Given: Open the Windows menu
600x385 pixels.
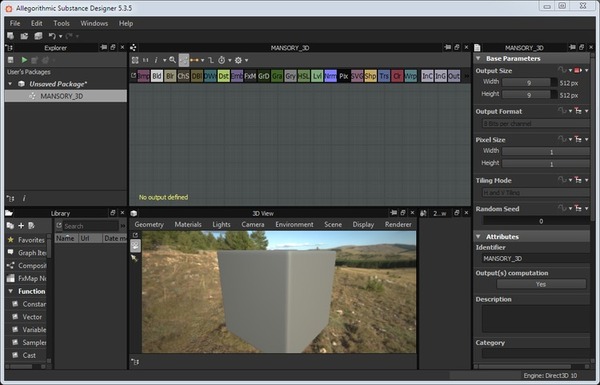Looking at the screenshot, I should (x=94, y=23).
